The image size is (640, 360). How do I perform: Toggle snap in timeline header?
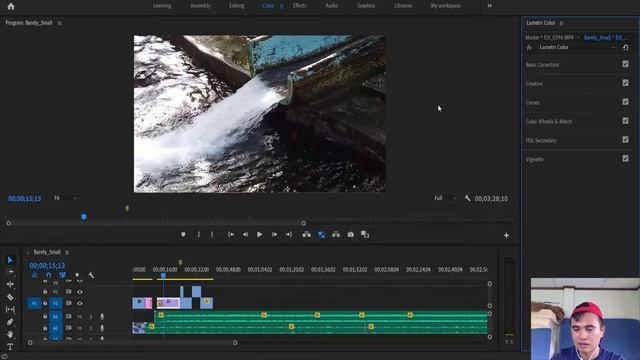point(49,275)
